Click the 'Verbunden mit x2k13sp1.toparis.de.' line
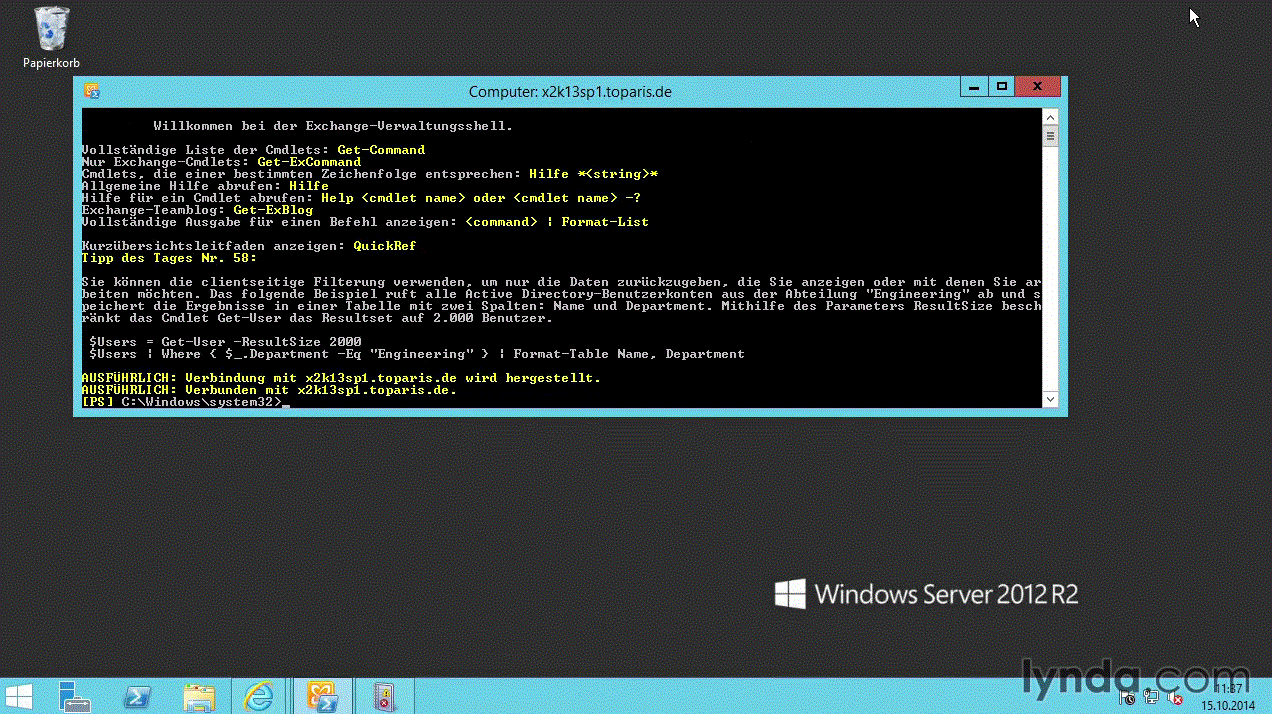Viewport: 1272px width, 714px height. pos(269,390)
